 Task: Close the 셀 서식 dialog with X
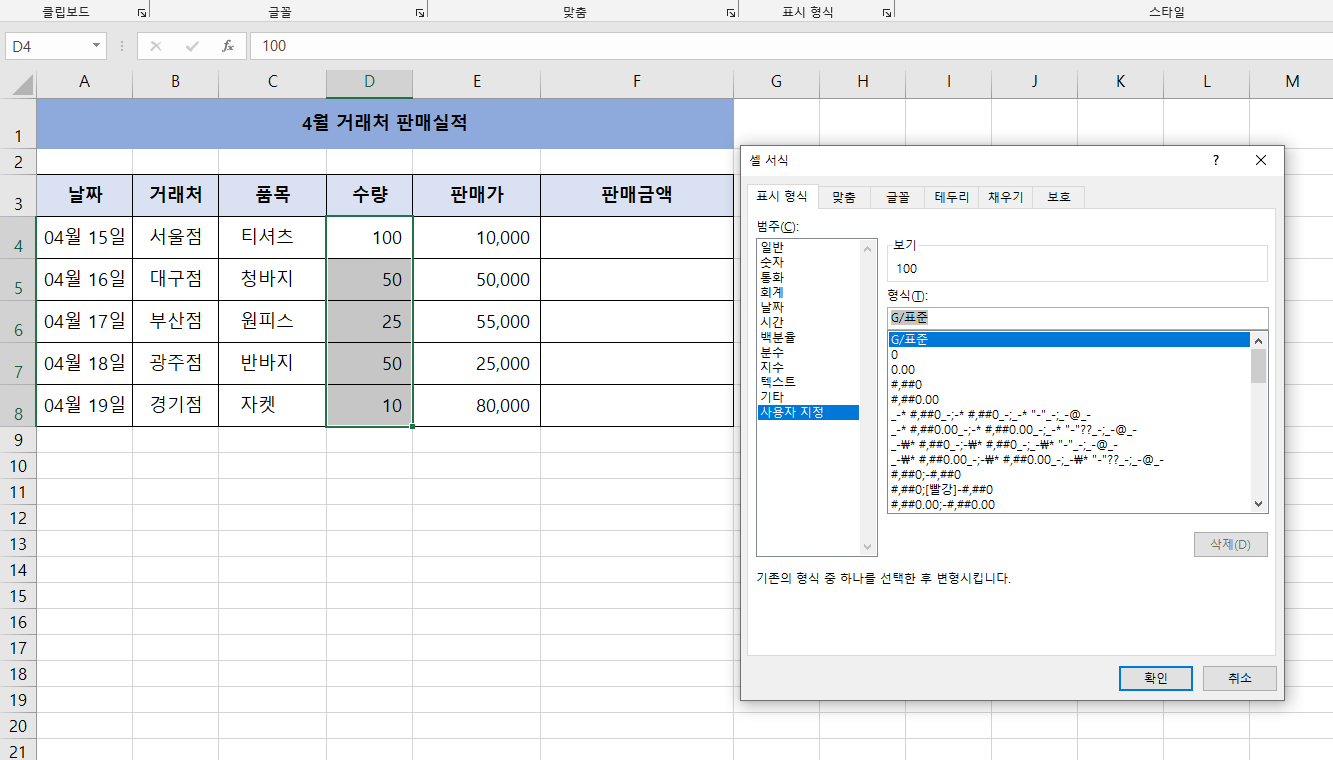coord(1261,160)
